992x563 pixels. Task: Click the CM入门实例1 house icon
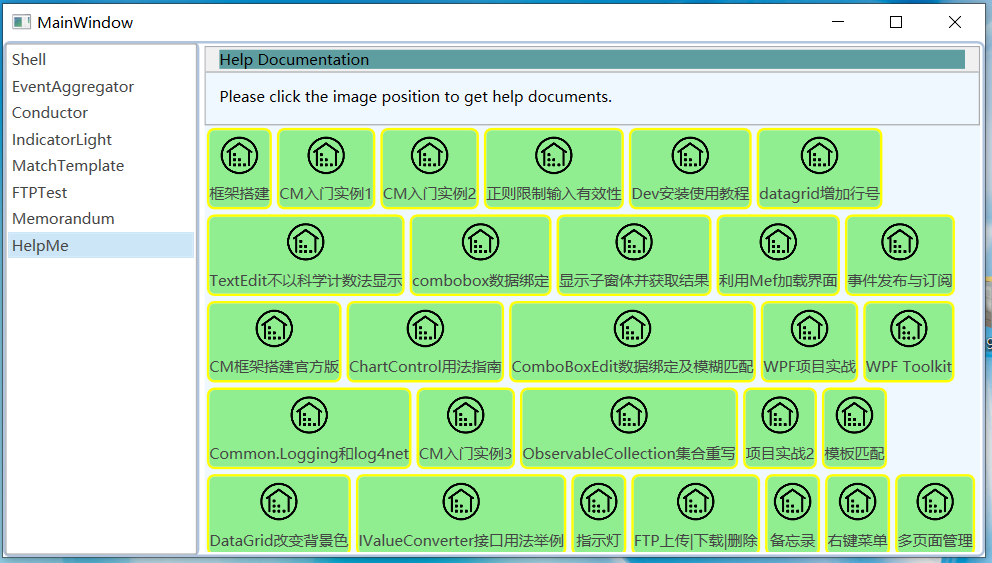click(x=326, y=156)
